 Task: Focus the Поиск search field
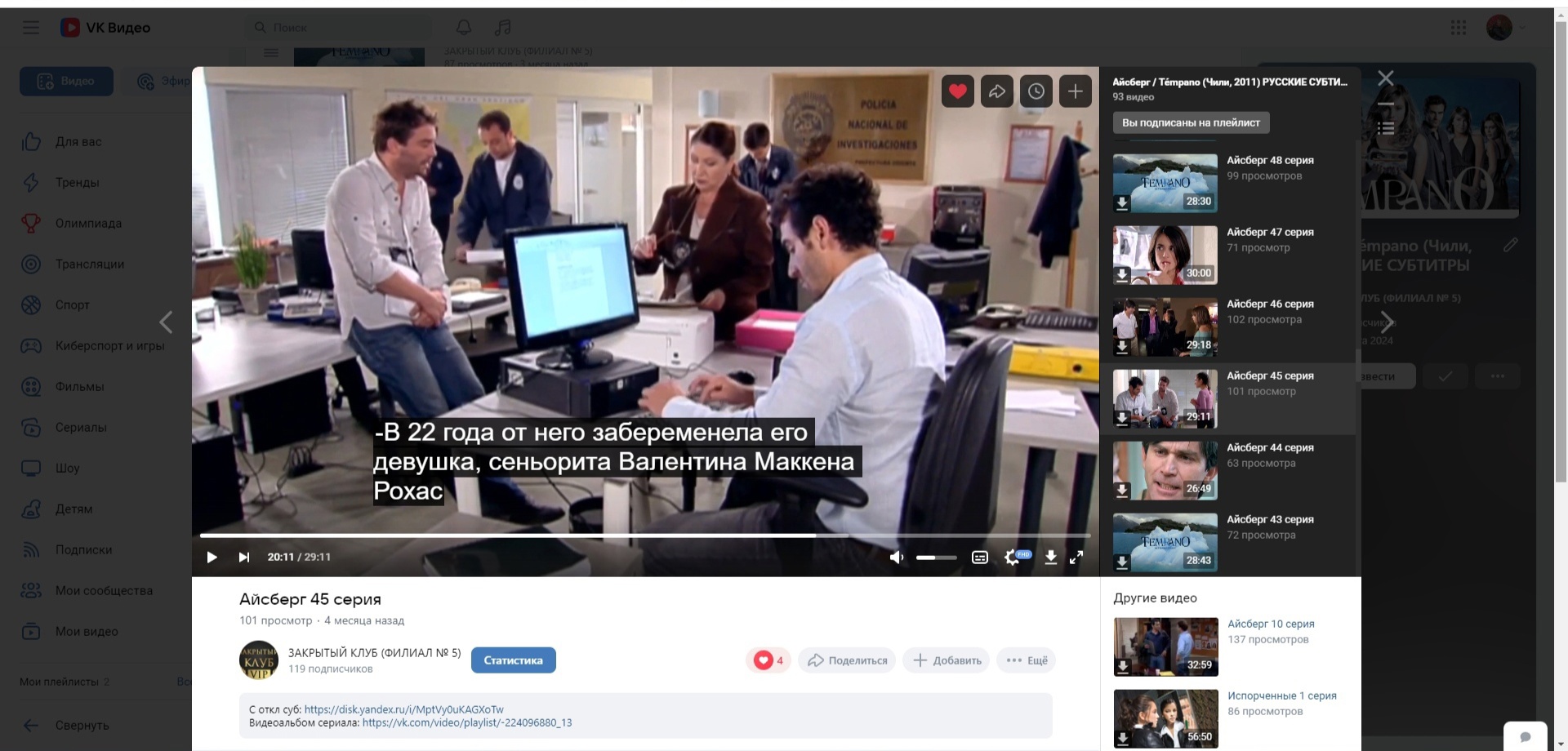[x=338, y=28]
